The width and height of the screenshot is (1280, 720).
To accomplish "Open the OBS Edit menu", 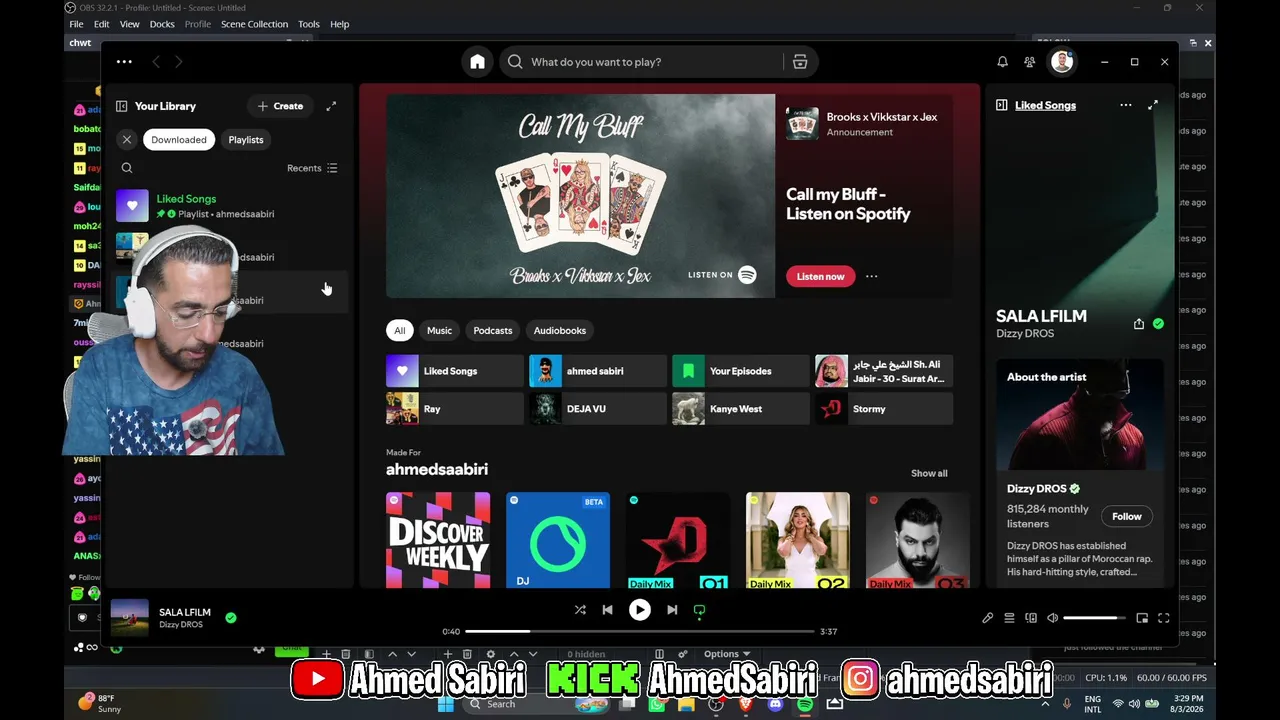I will coord(102,24).
